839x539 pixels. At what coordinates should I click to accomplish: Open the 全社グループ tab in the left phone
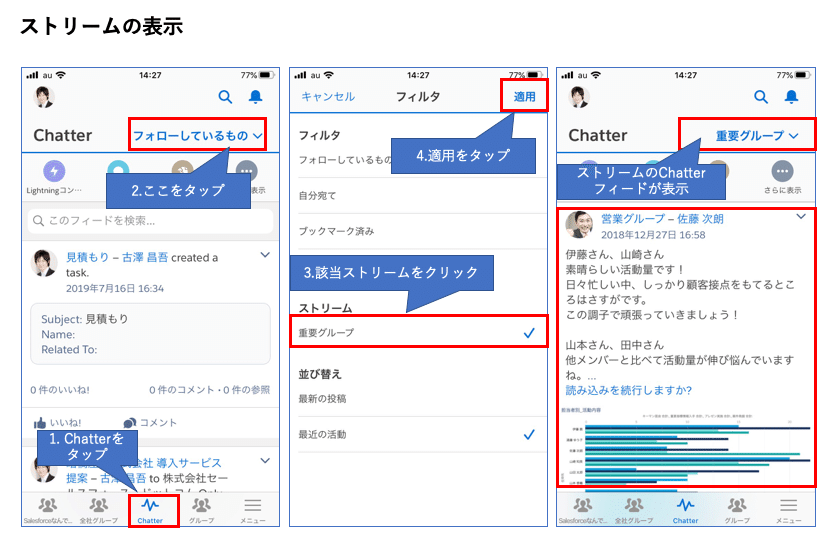(98, 511)
